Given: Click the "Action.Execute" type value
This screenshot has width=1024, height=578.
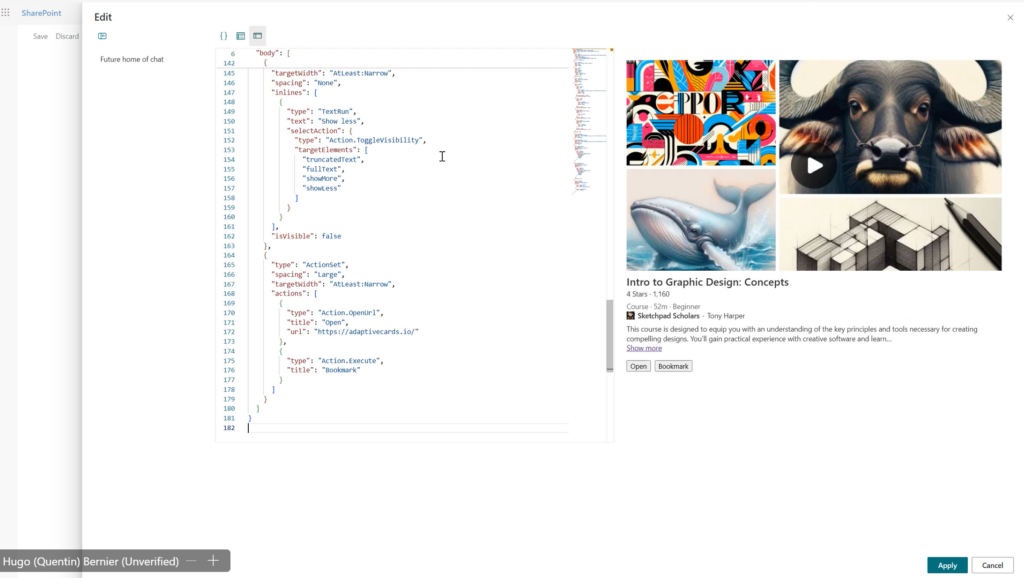Looking at the screenshot, I should (350, 361).
